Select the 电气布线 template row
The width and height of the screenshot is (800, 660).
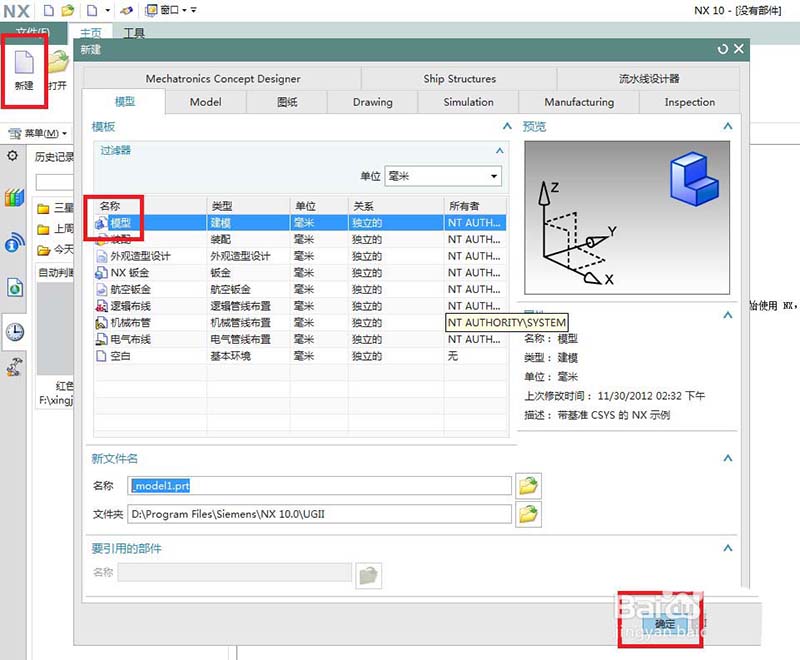coord(301,339)
